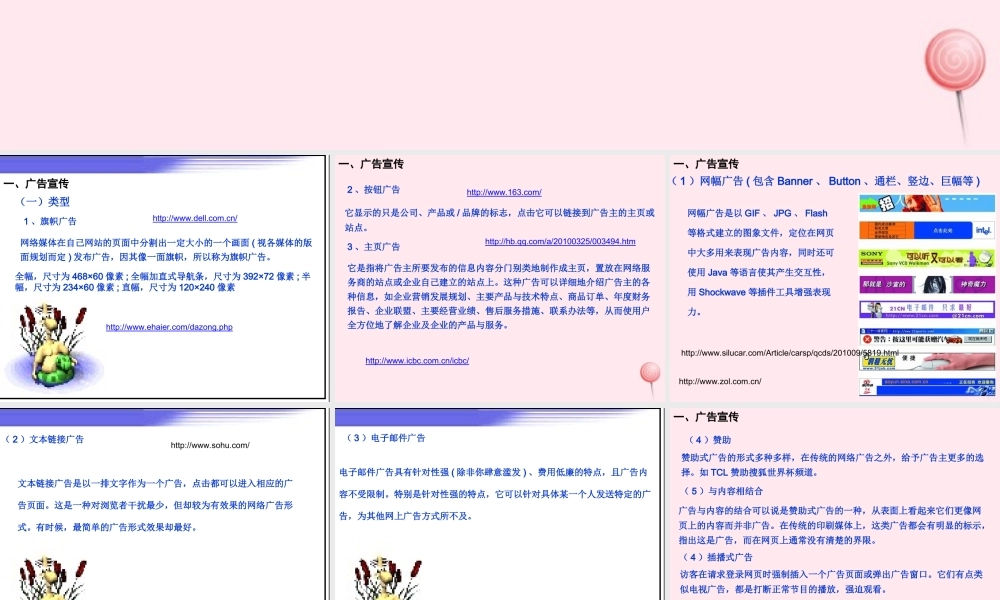Select the subheading 3、主页广告
The height and width of the screenshot is (600, 1000).
pyautogui.click(x=374, y=246)
